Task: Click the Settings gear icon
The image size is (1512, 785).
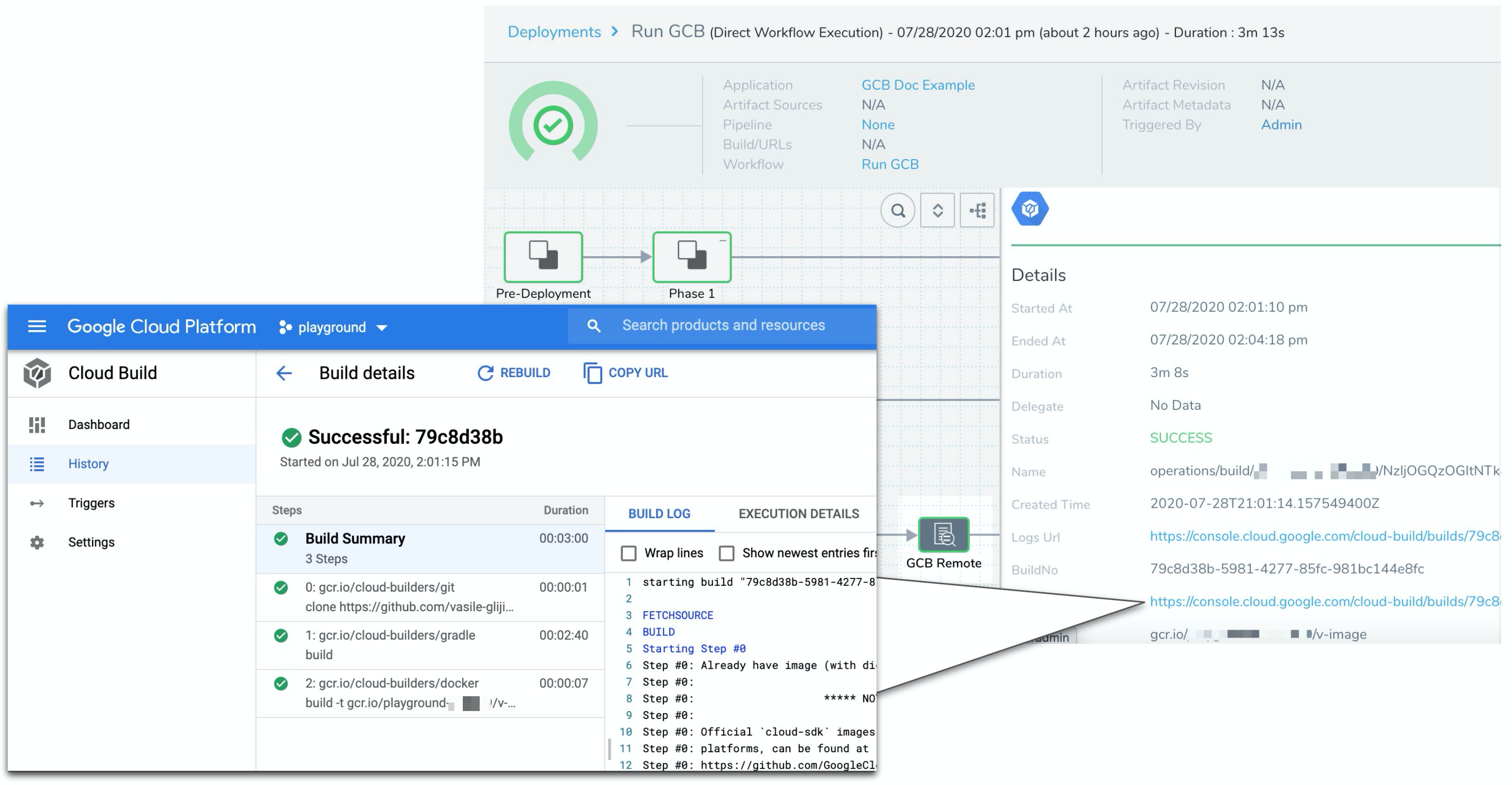Action: tap(37, 543)
